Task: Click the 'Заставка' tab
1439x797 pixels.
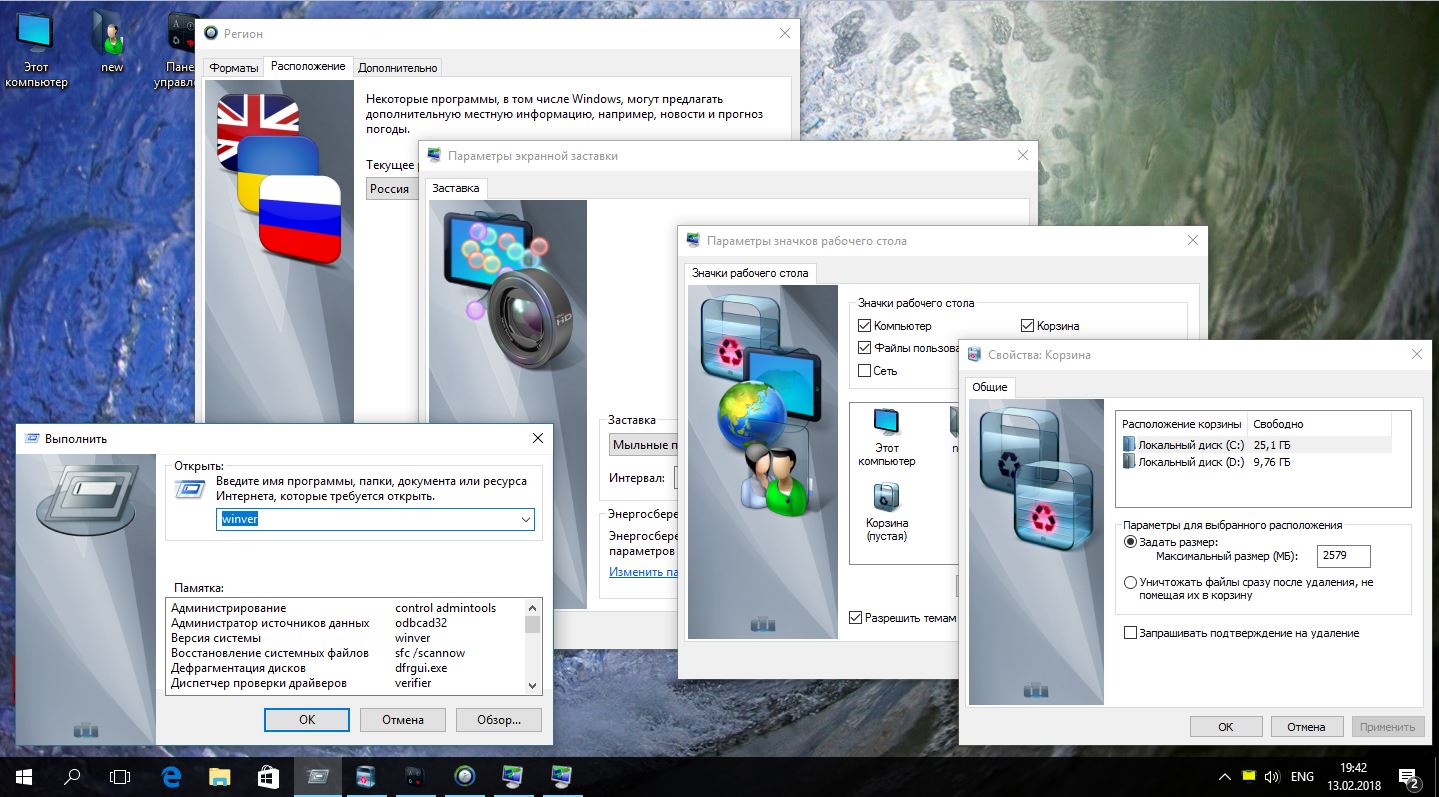Action: tap(456, 188)
